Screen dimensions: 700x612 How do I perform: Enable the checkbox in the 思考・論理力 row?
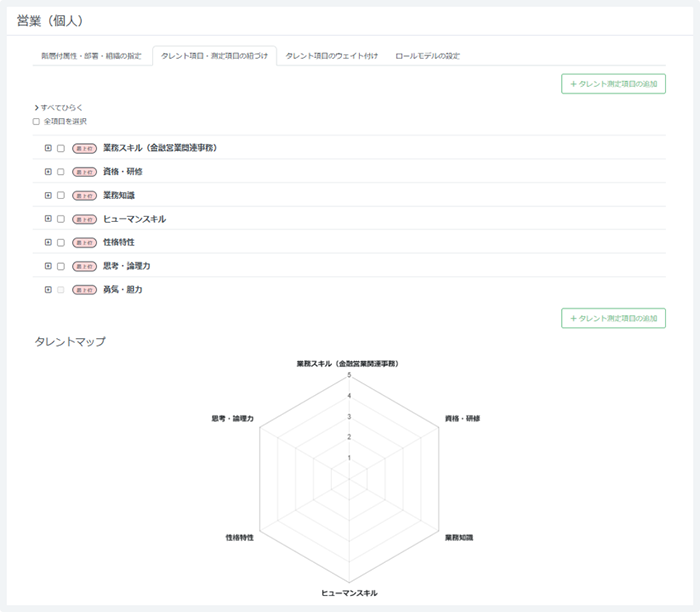tap(61, 266)
